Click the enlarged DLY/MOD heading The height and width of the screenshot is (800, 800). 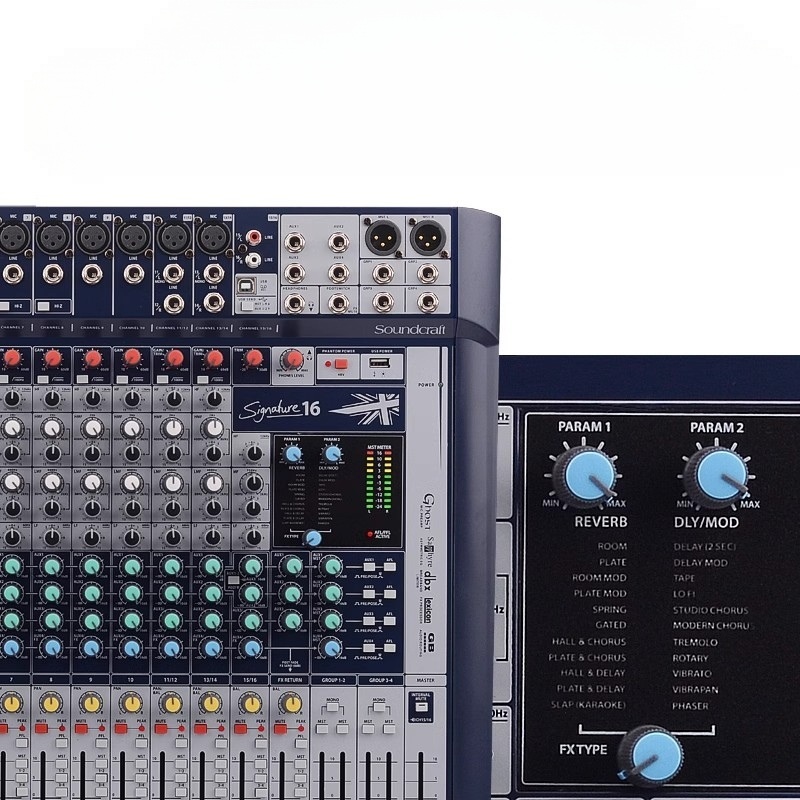coord(706,522)
